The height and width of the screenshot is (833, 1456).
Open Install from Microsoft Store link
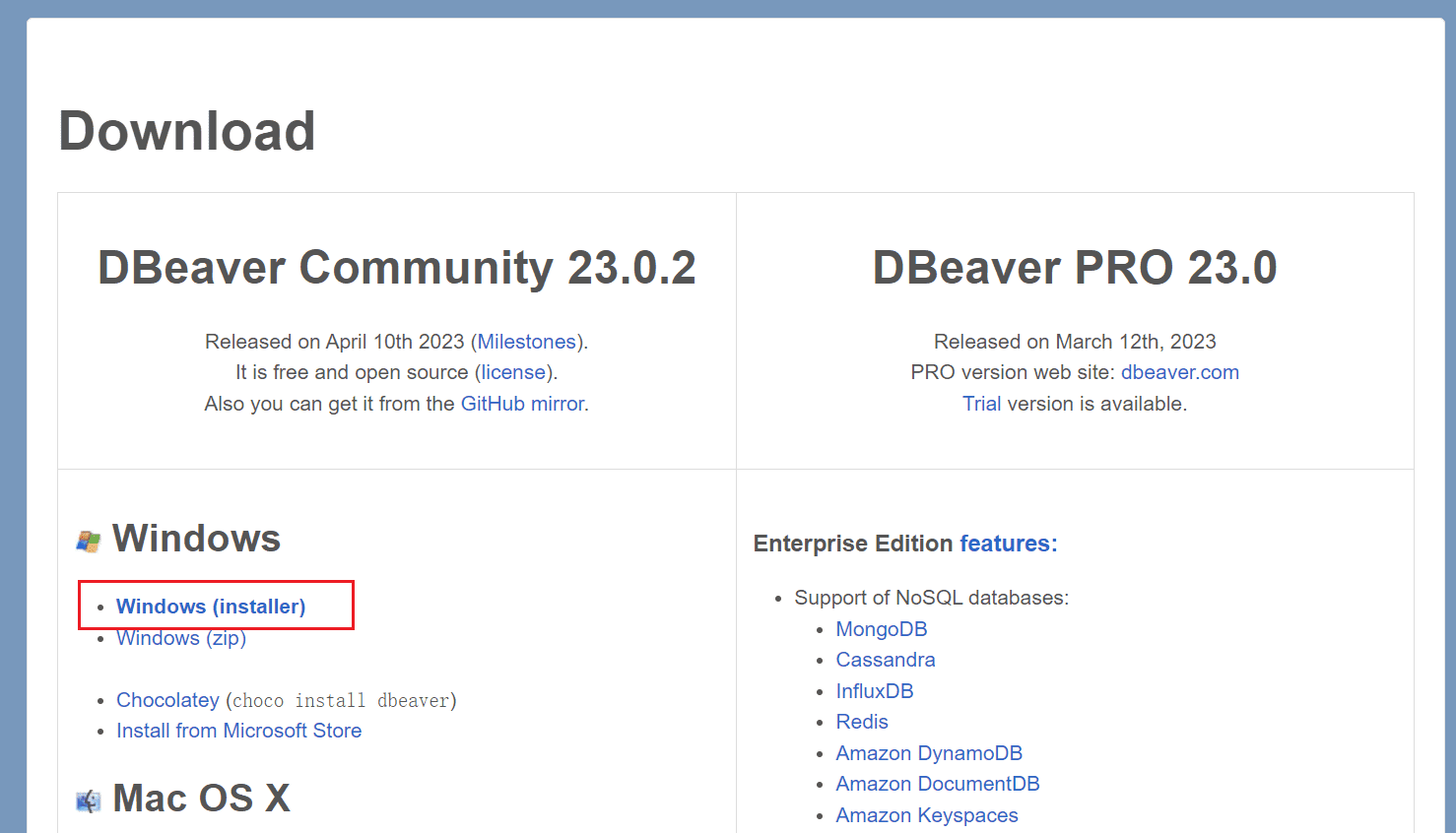(x=238, y=731)
